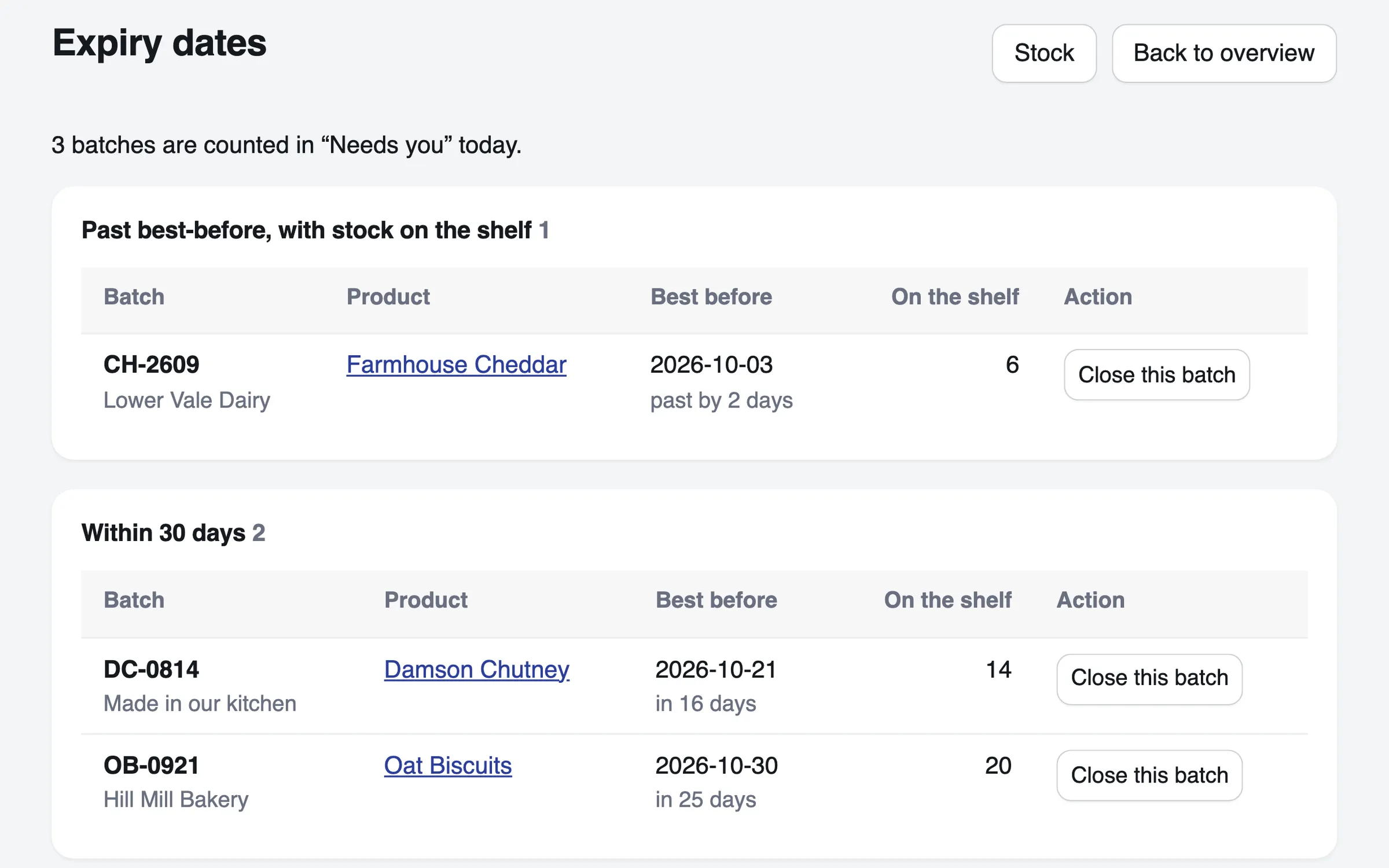Click the Expiry dates page heading
The width and height of the screenshot is (1389, 868).
159,43
